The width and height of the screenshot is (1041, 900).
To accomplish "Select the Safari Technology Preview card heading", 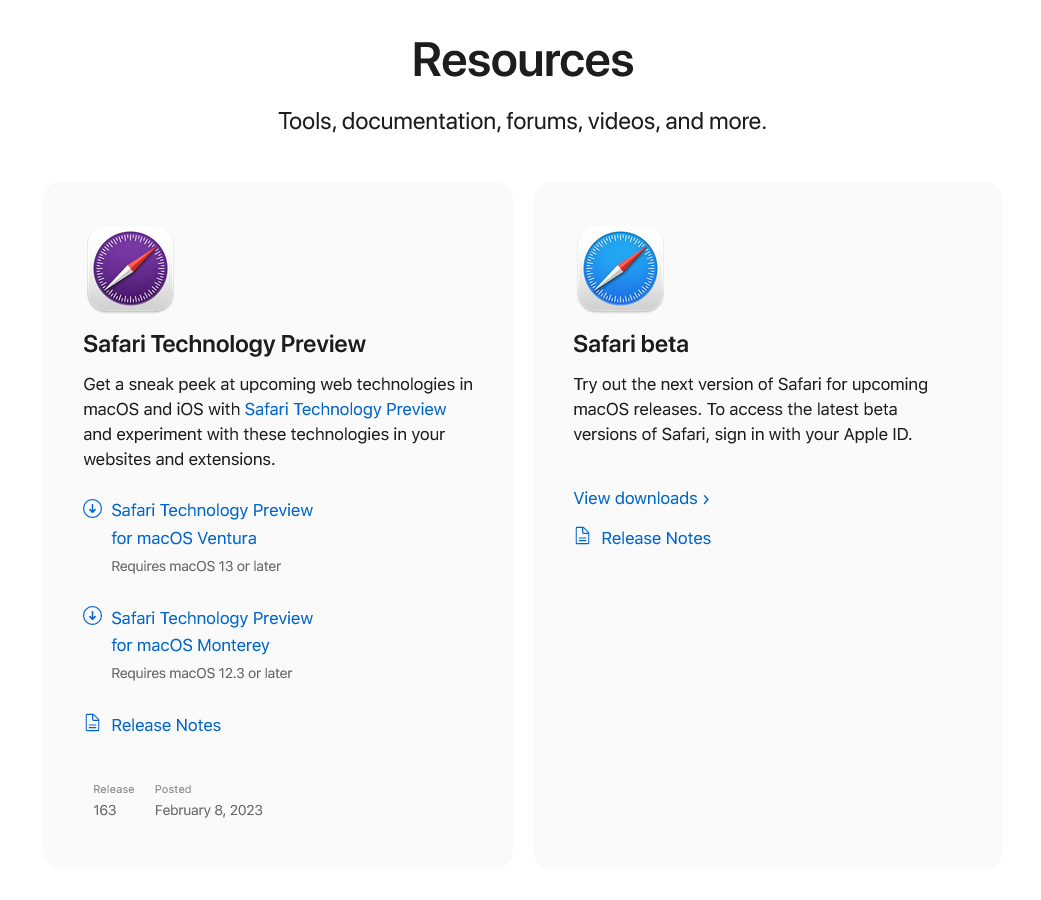I will 224,344.
